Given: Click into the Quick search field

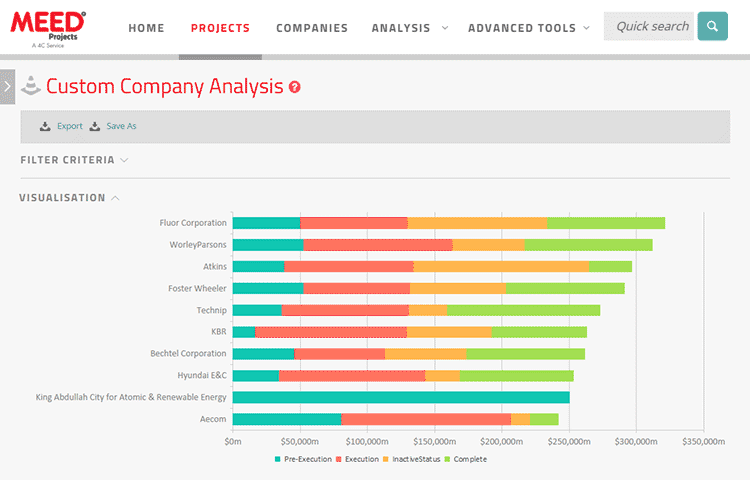Looking at the screenshot, I should [x=650, y=27].
